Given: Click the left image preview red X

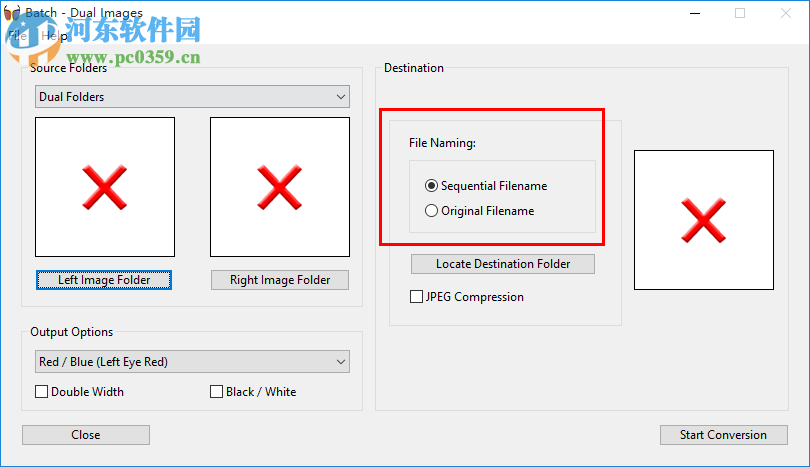Looking at the screenshot, I should pos(105,187).
